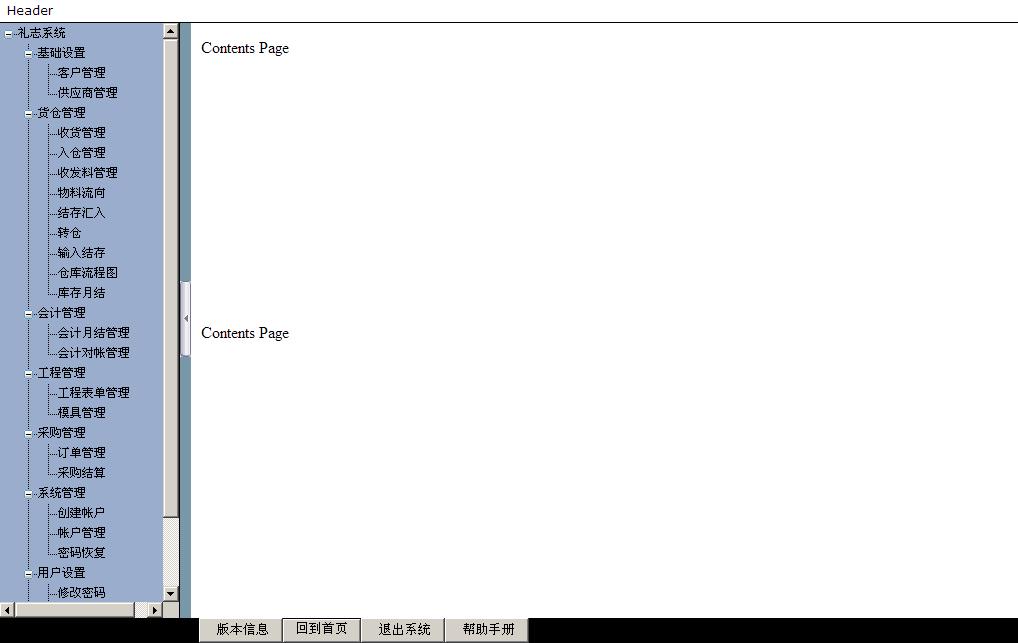Click the 会计管理 folder label
This screenshot has height=643, width=1018.
tap(61, 313)
